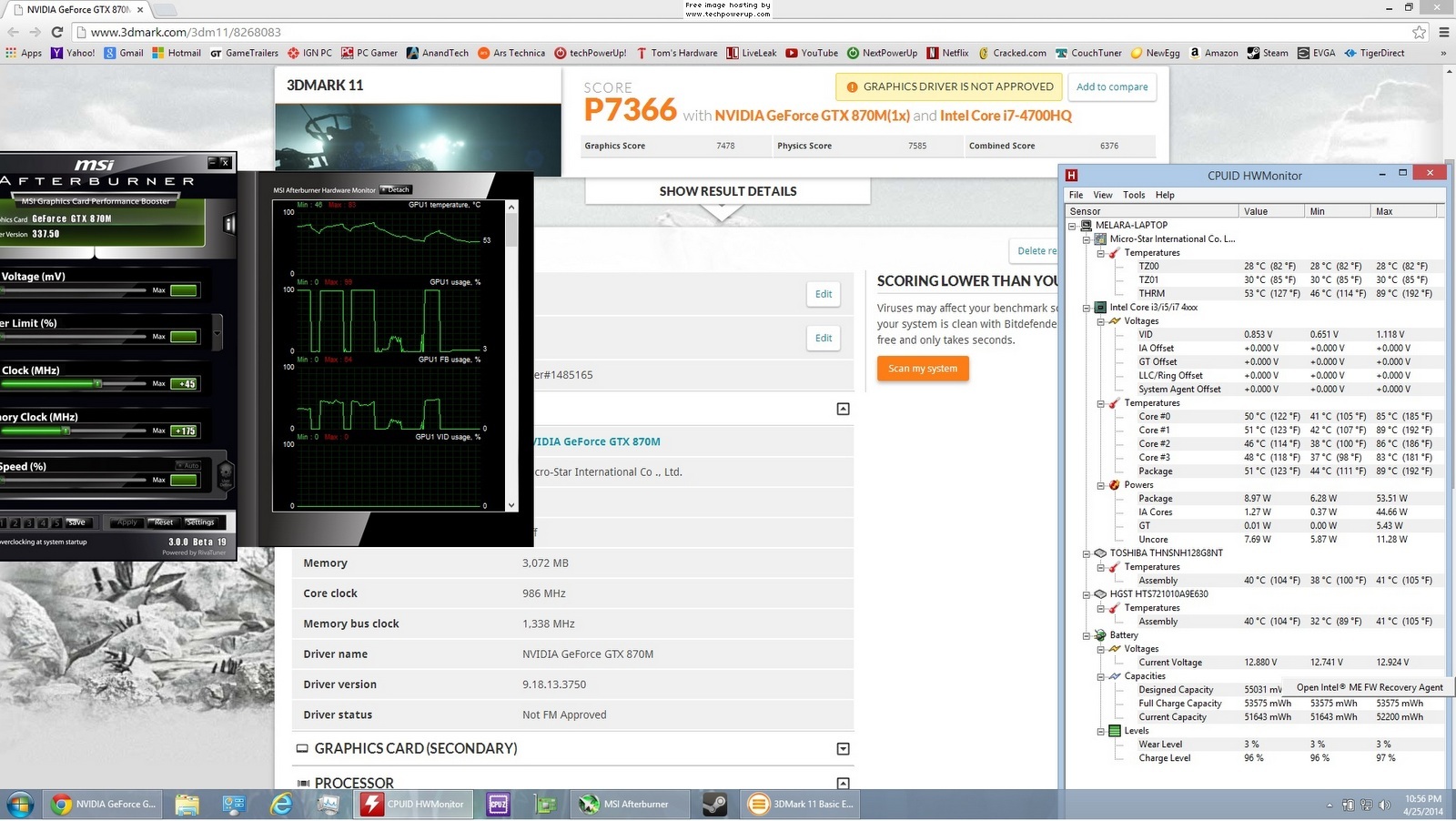Expand the Graphics Card (Secondary) section

(843, 749)
